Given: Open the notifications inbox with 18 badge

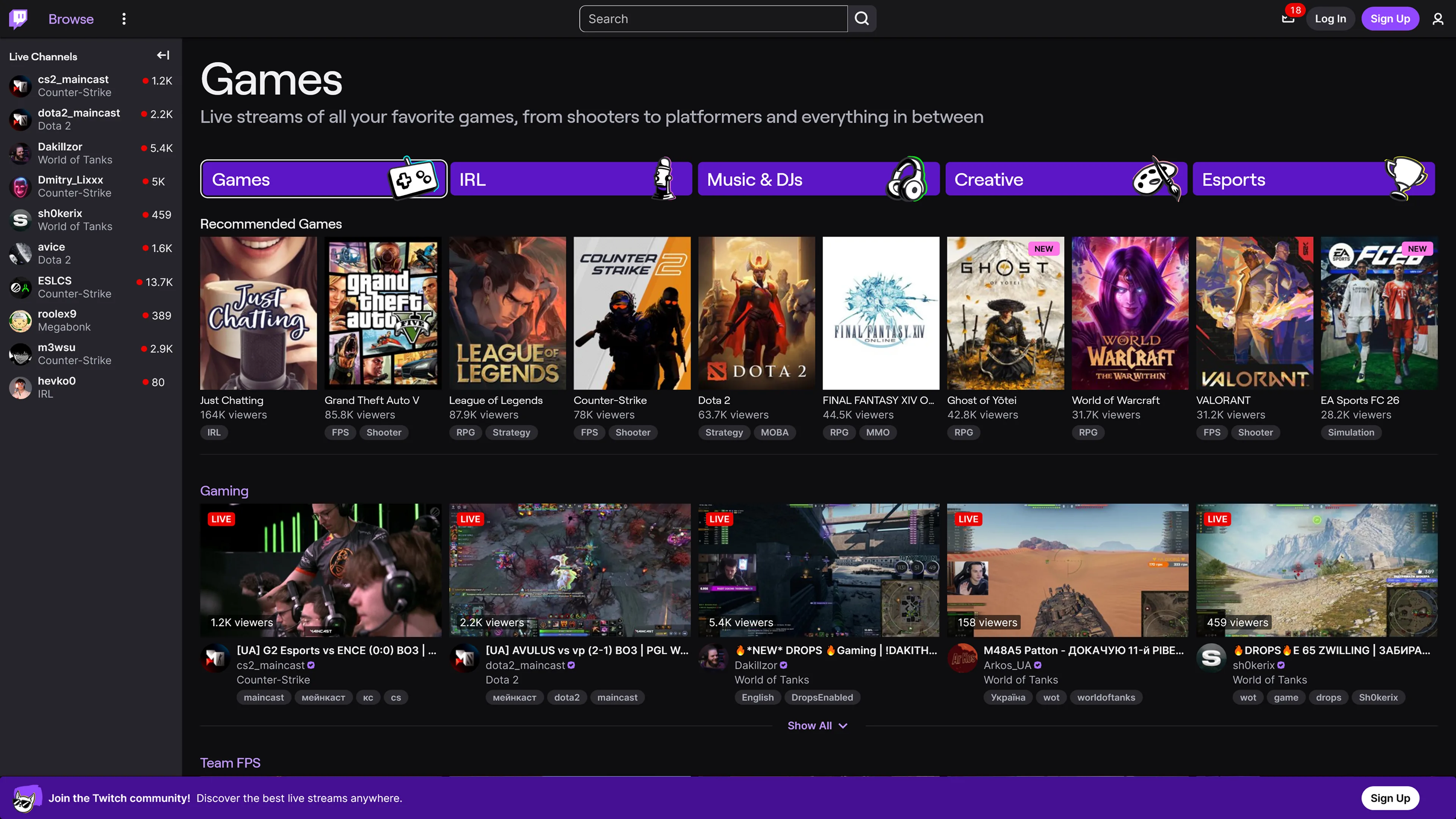Looking at the screenshot, I should (x=1288, y=19).
